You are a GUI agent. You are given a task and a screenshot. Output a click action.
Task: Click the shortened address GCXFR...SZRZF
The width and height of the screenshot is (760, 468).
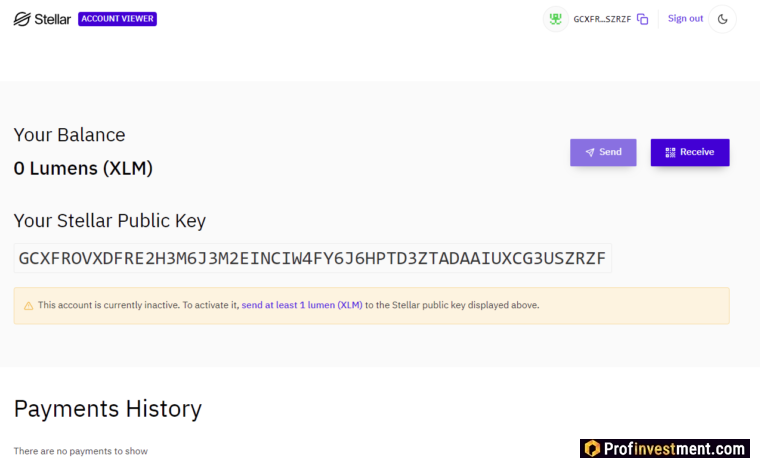[x=602, y=19]
